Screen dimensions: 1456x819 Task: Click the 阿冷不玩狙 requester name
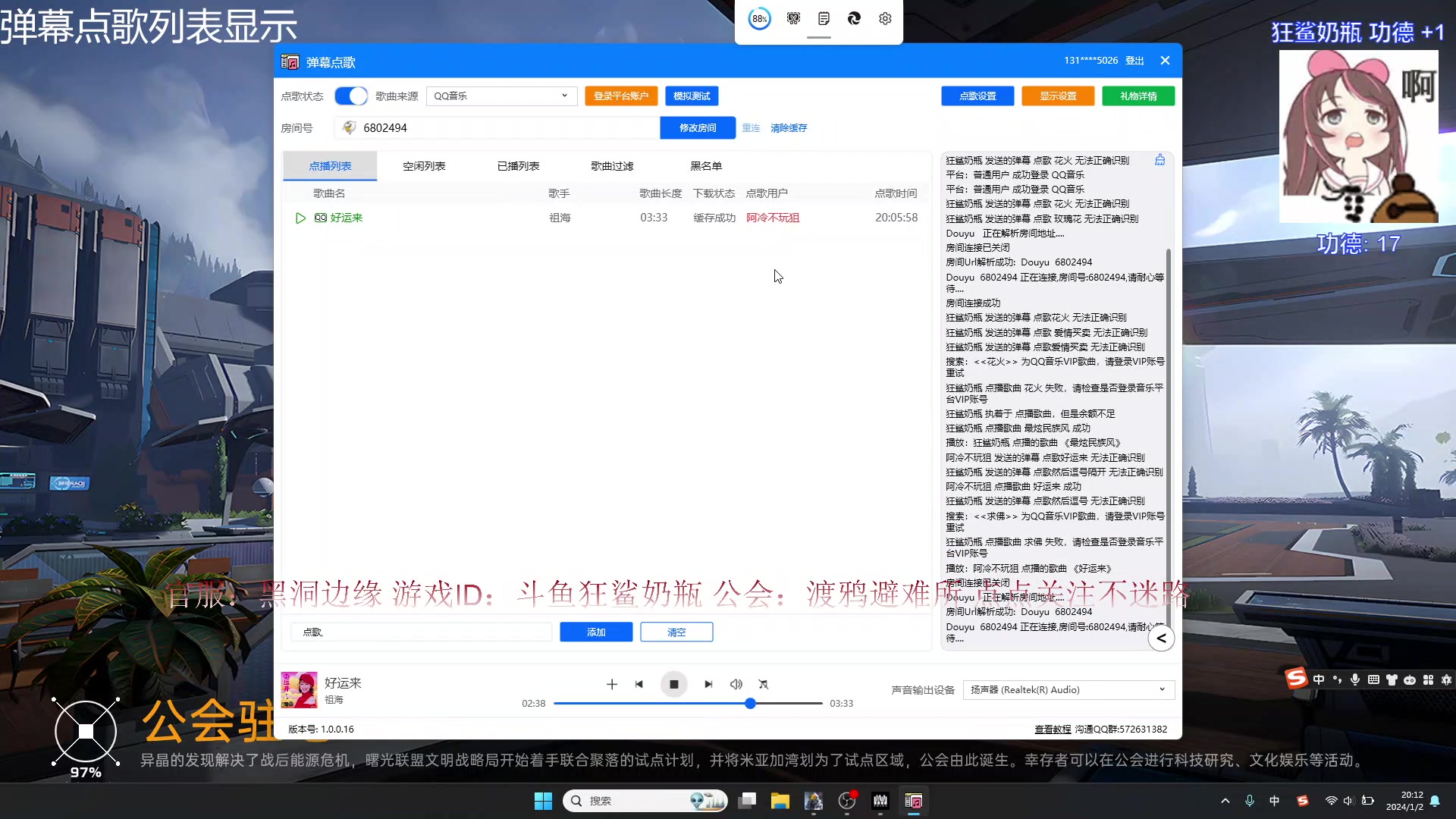[x=773, y=218]
